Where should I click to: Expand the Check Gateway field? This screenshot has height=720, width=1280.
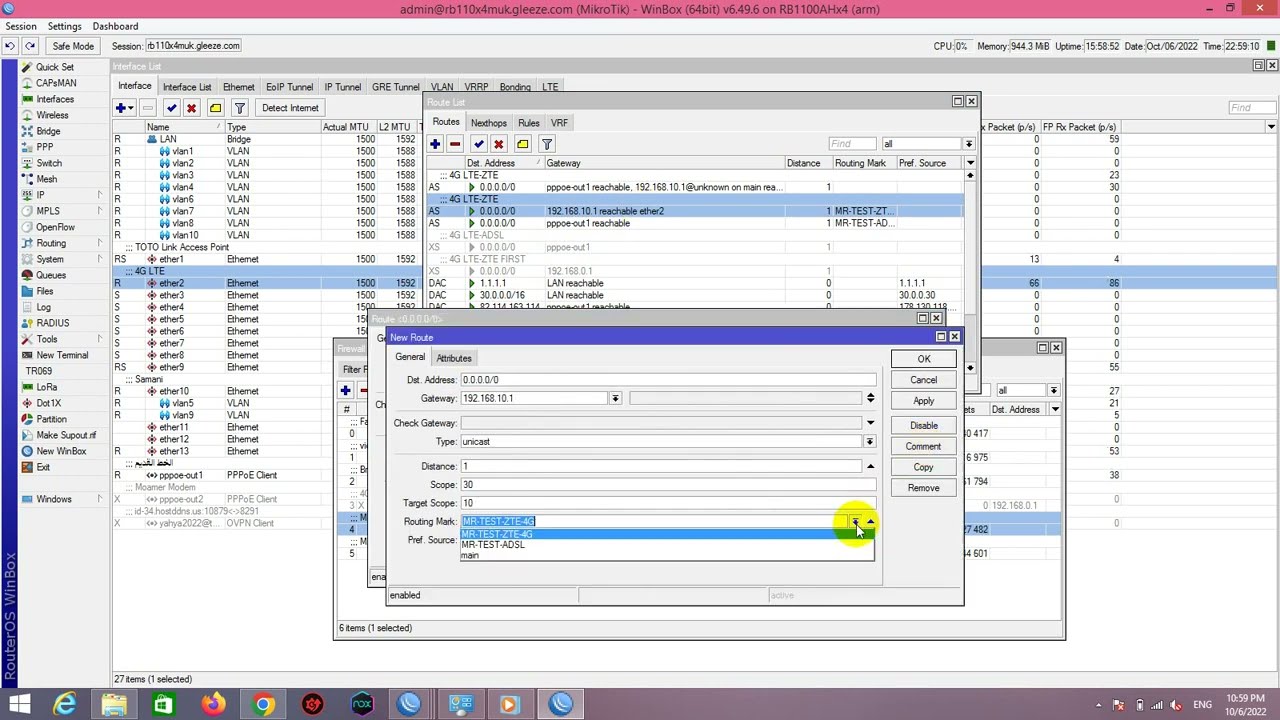870,423
